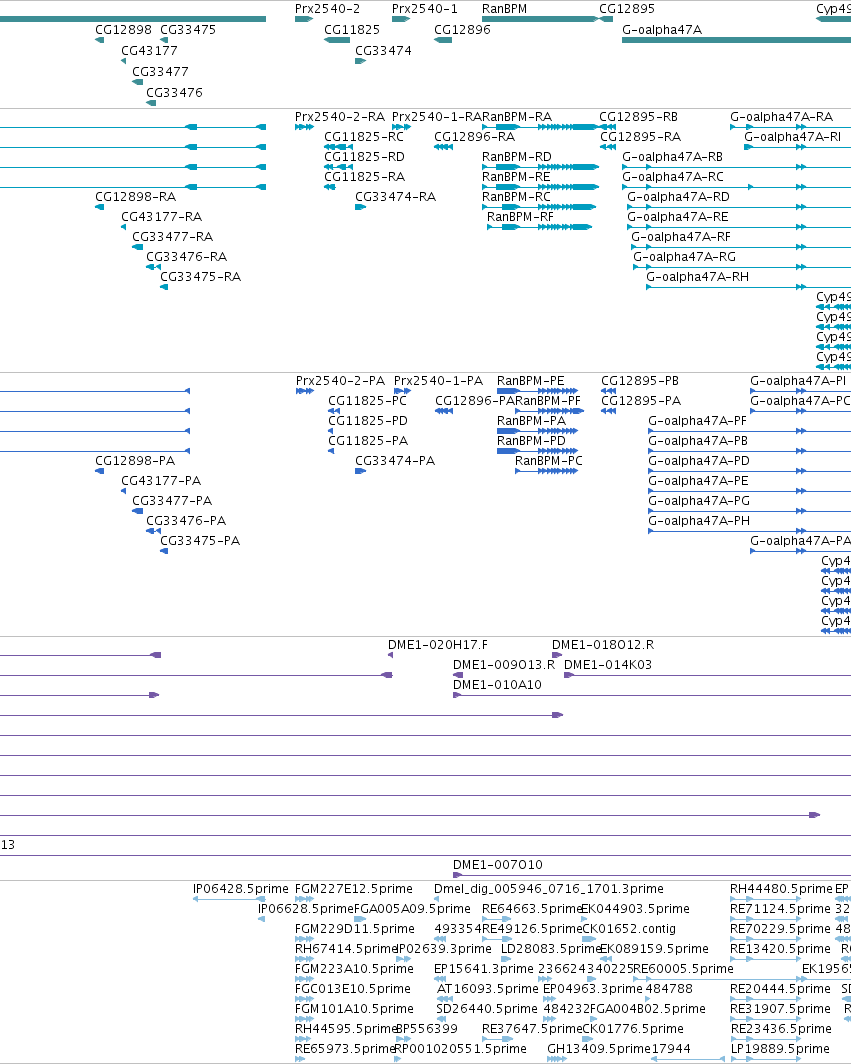
Task: Click protein RanBPM-PE
Action: point(530,381)
